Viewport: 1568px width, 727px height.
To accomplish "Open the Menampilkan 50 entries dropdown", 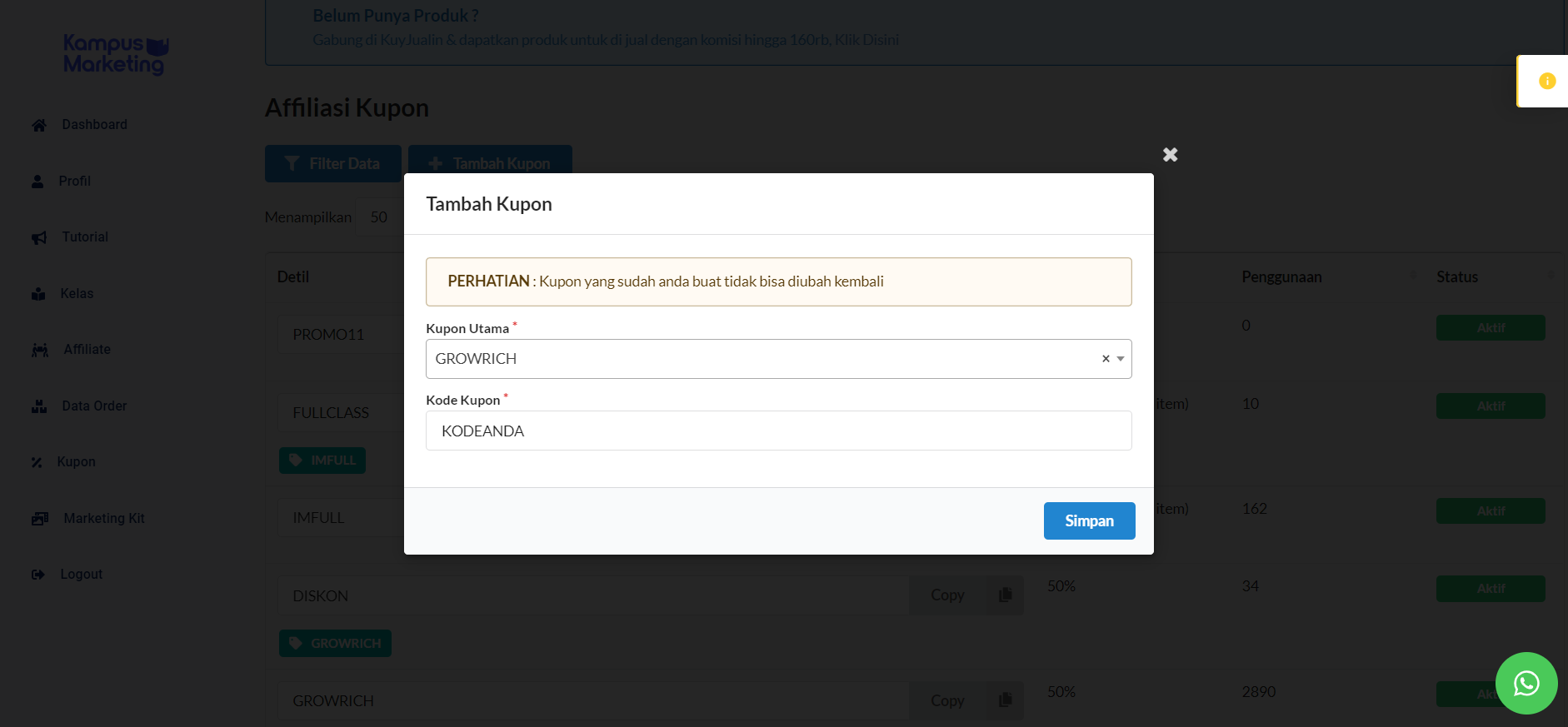I will click(379, 217).
